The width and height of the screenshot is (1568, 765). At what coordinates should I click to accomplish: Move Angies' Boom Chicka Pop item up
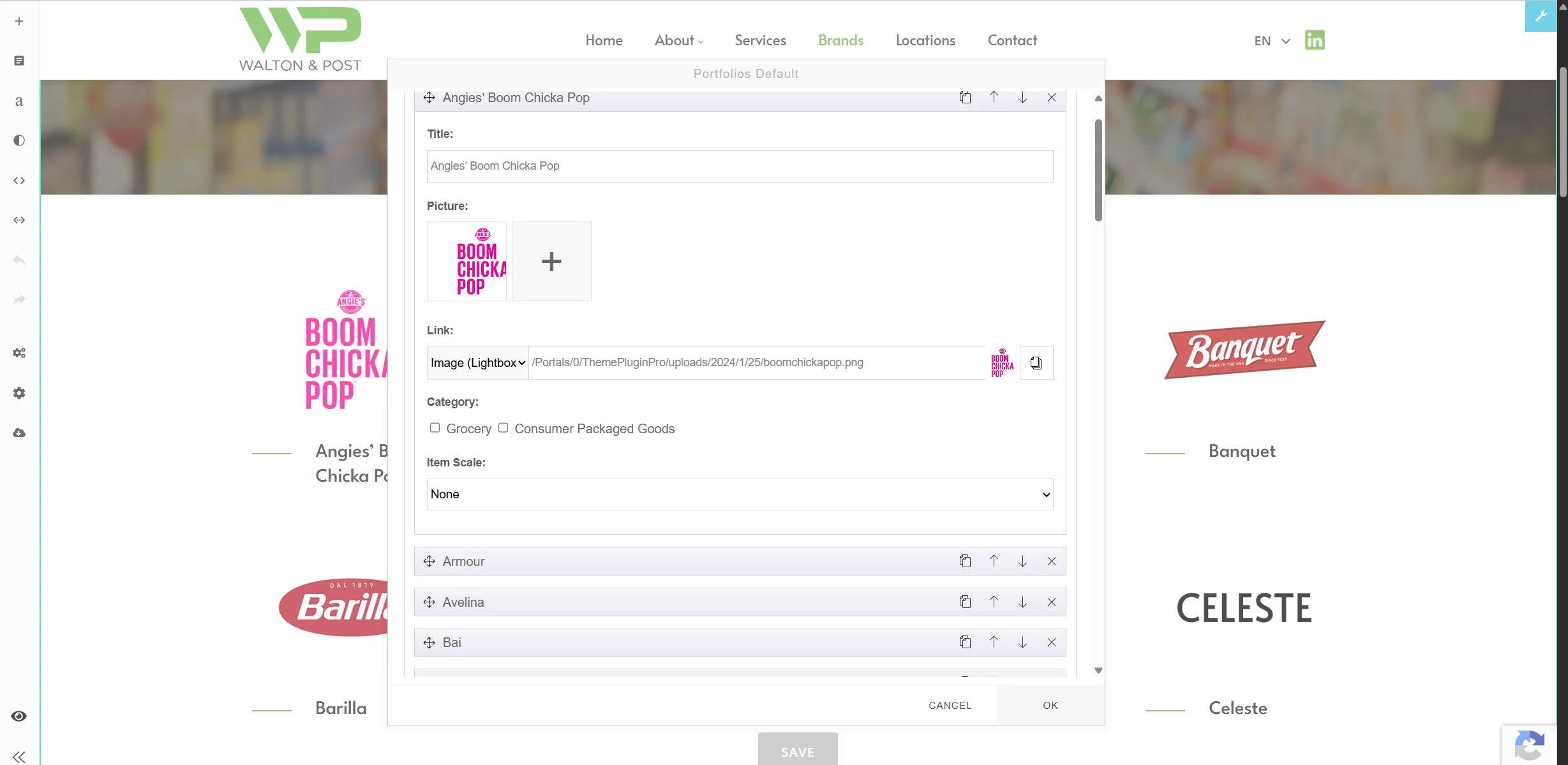[994, 98]
